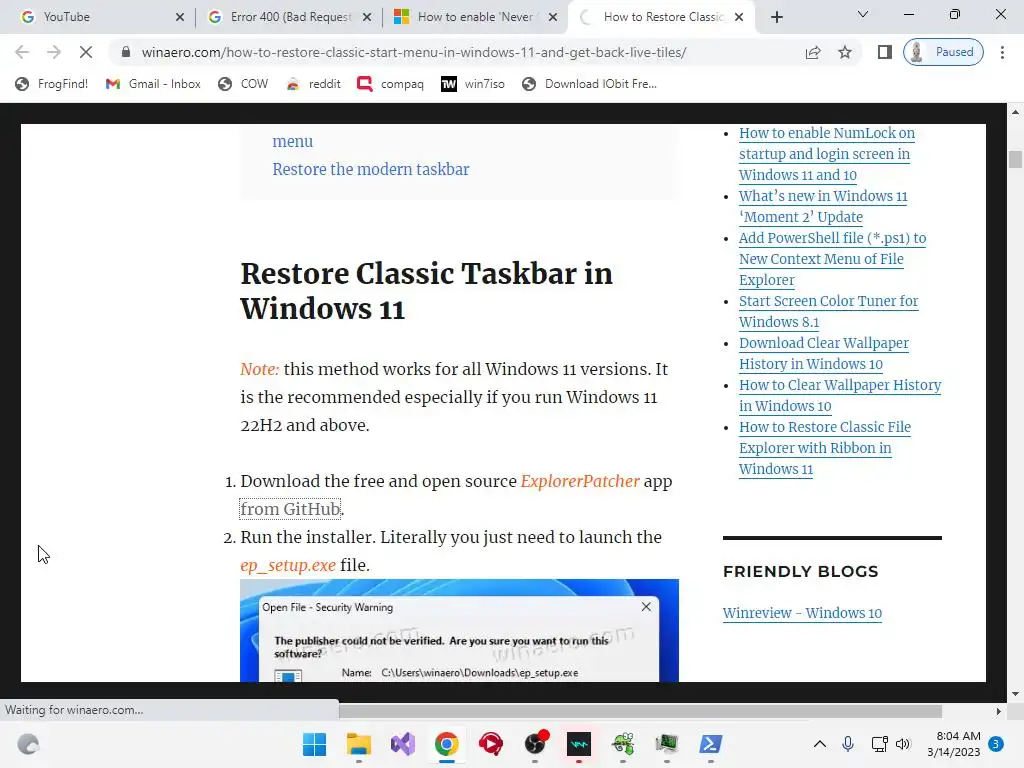Open the Chrome side panel
Screen dimensions: 1024x768
885,52
